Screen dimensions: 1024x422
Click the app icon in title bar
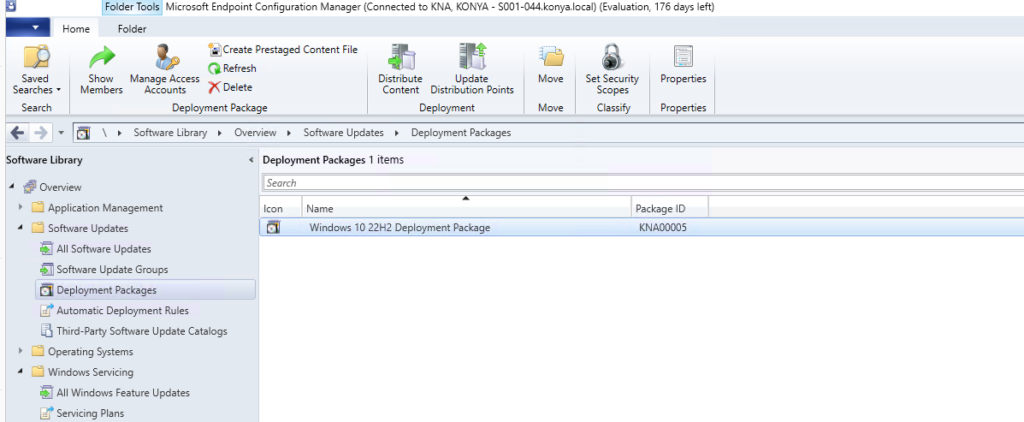(11, 7)
